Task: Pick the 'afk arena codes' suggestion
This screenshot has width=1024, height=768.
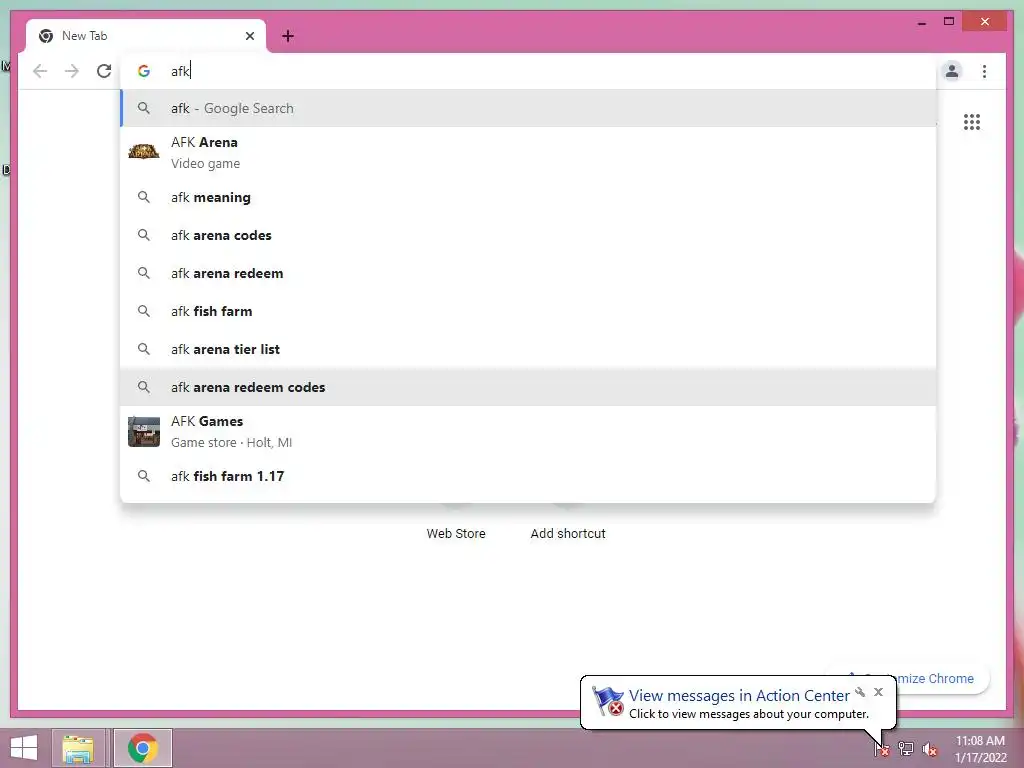Action: [x=528, y=235]
